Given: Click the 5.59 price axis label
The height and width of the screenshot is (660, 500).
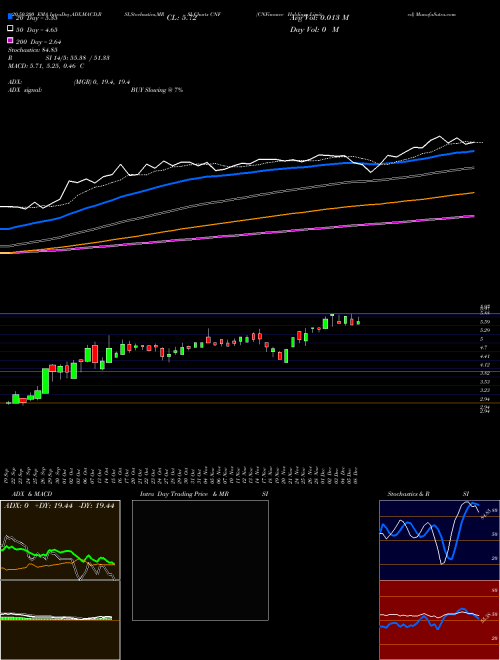Looking at the screenshot, I should coord(484,322).
